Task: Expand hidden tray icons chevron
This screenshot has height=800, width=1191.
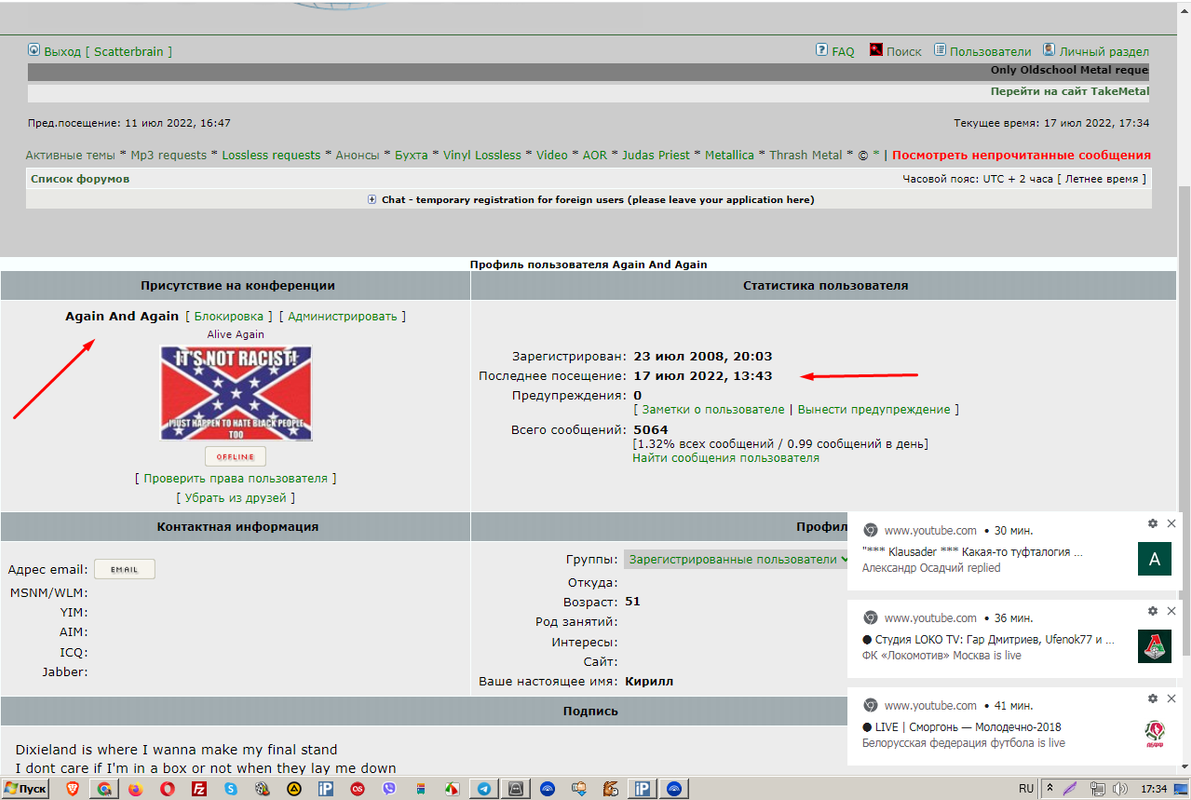Action: [1050, 789]
